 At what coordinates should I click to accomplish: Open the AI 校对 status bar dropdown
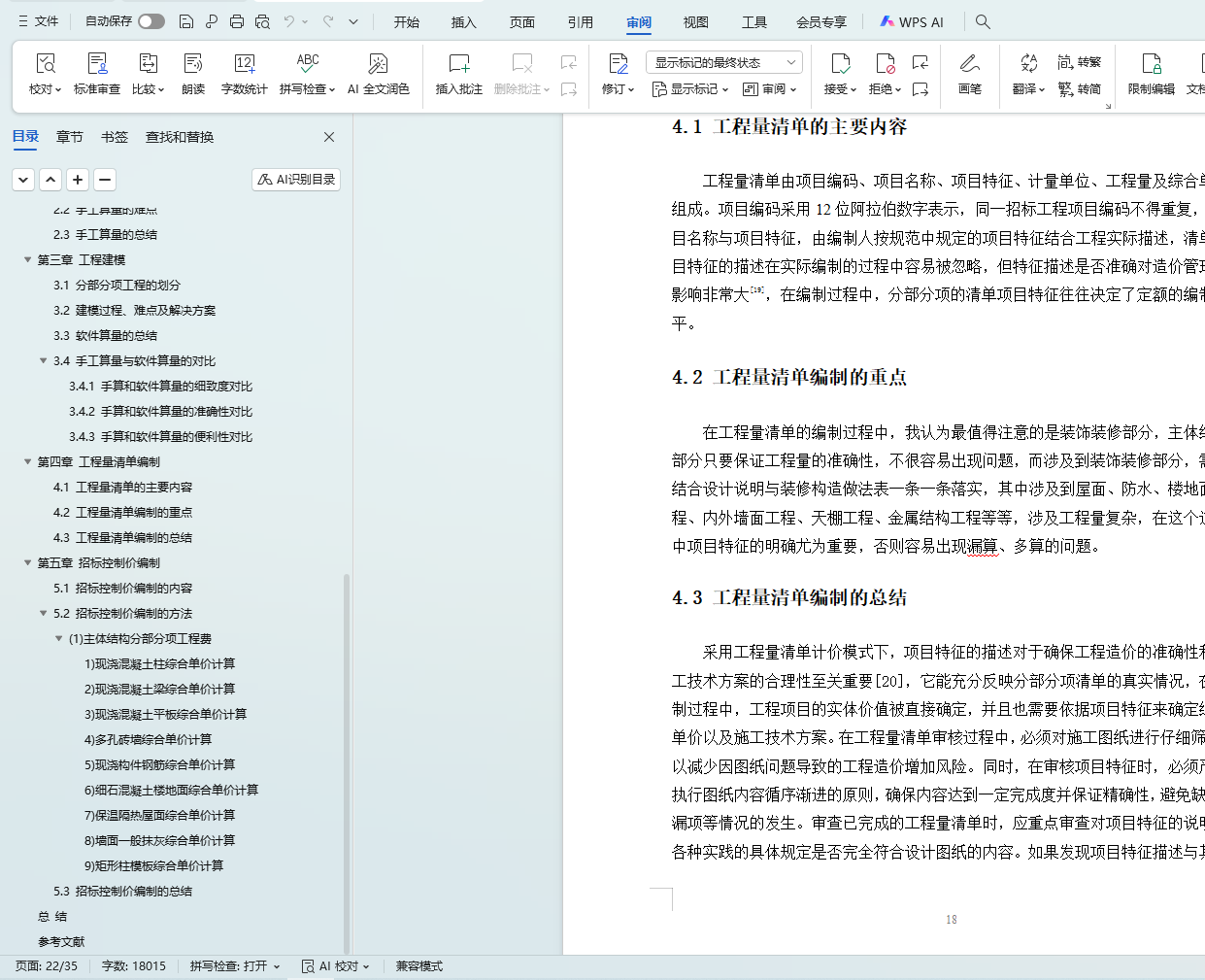[336, 966]
